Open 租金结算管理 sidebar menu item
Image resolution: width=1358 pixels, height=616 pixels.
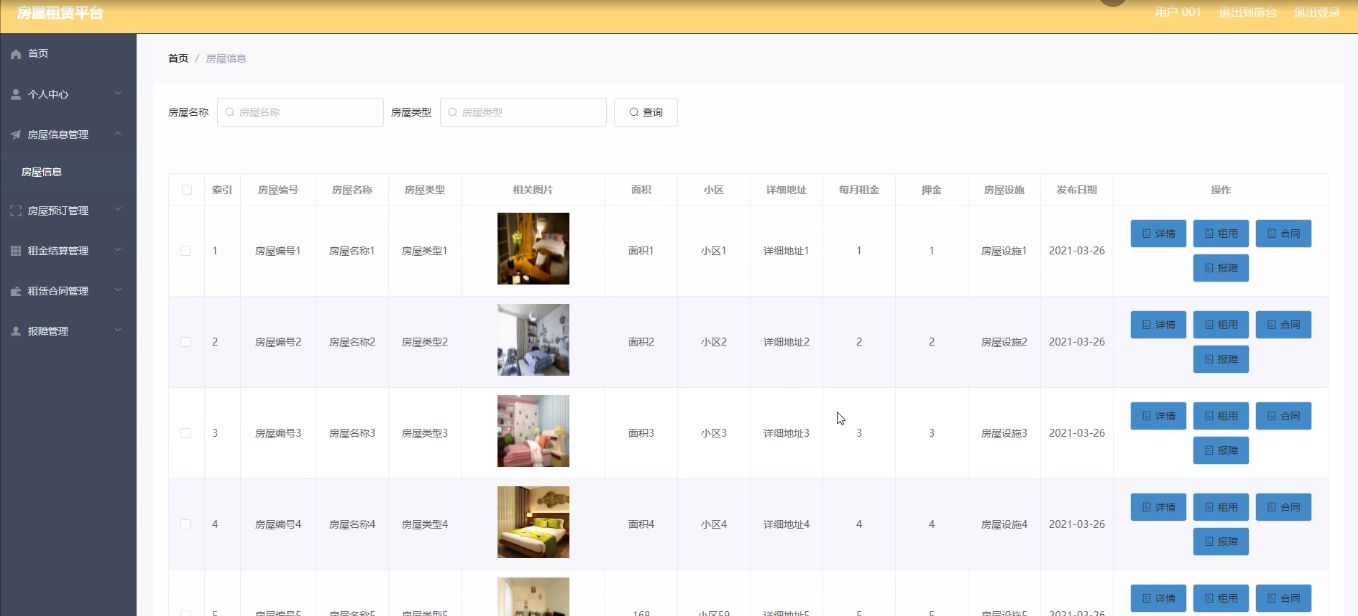pos(68,251)
